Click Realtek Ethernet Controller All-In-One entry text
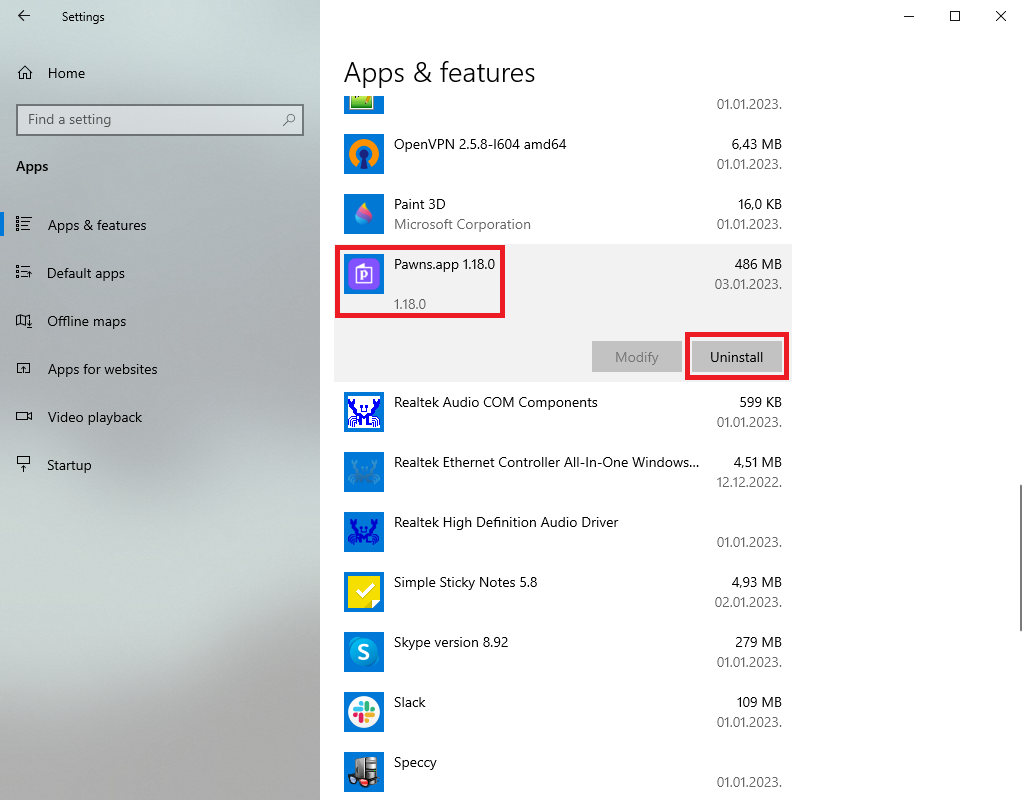1024x801 pixels. point(546,462)
